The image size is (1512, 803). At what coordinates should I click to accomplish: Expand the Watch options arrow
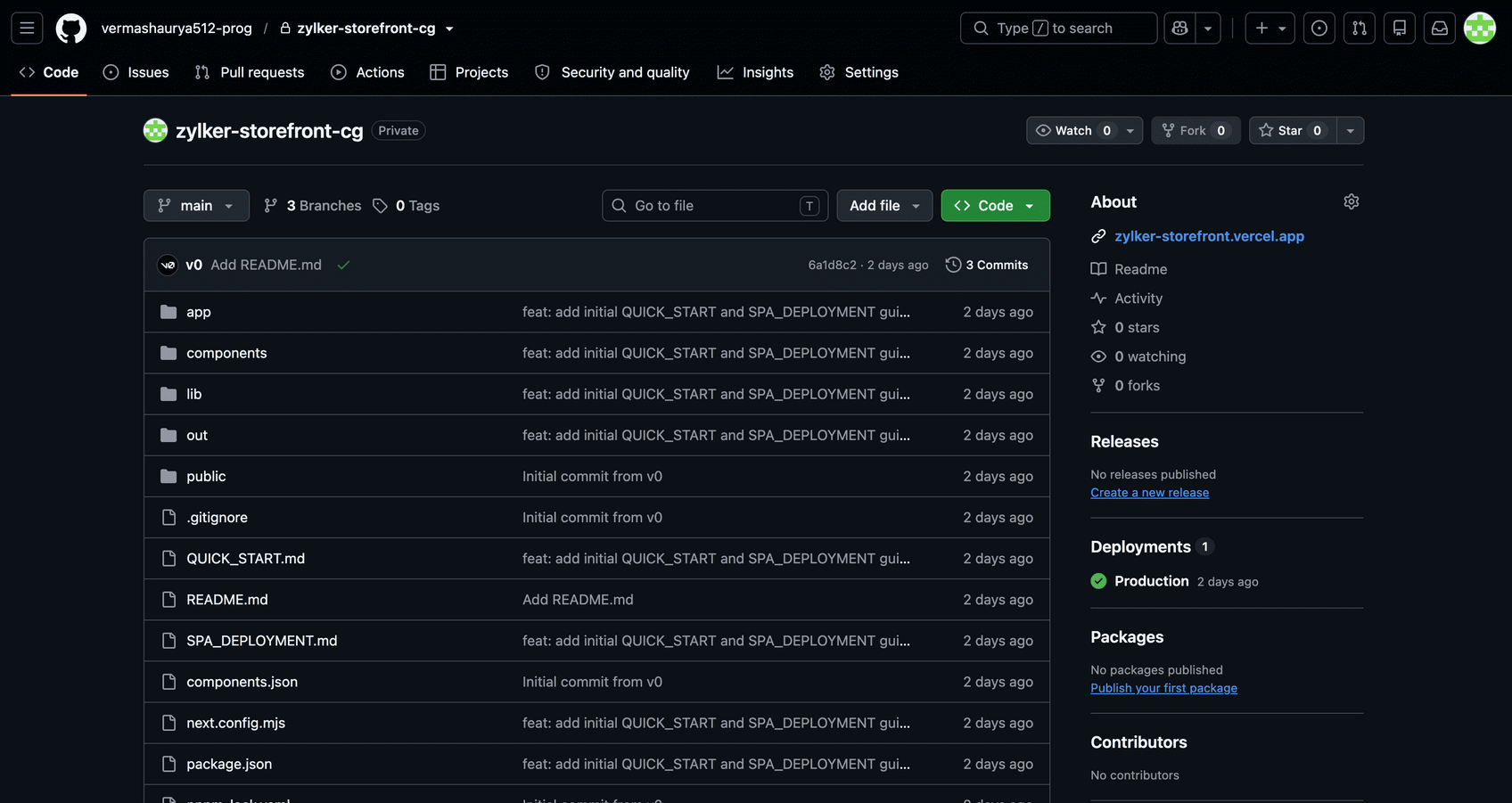point(1130,131)
